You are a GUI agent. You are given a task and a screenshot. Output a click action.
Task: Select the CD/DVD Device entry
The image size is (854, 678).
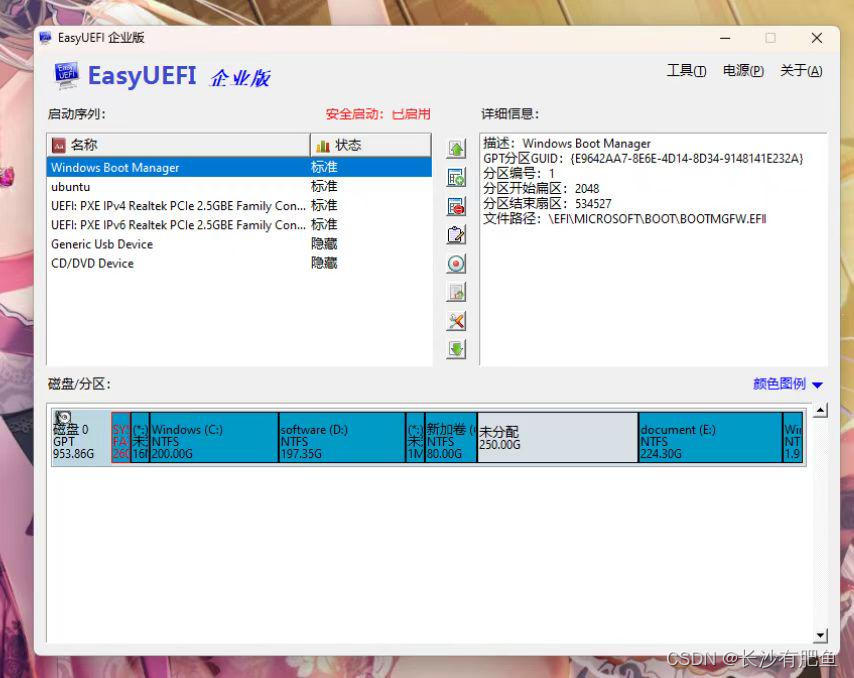click(x=239, y=263)
